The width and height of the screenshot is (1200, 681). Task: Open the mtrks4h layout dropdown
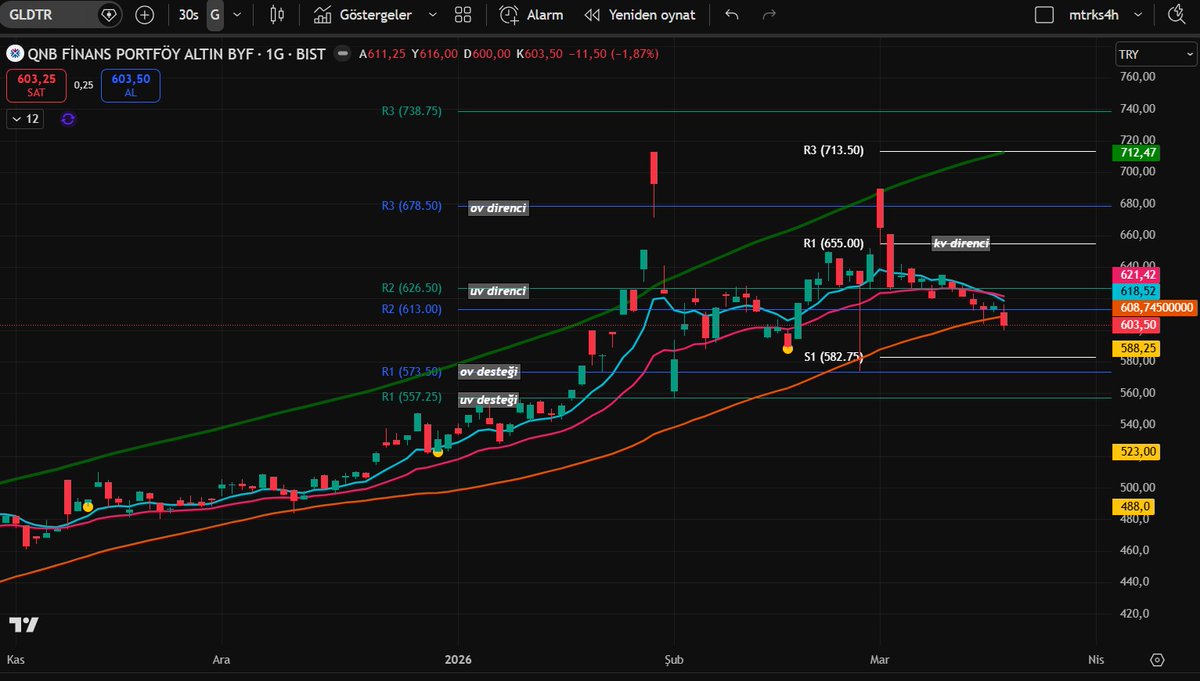pos(1104,15)
